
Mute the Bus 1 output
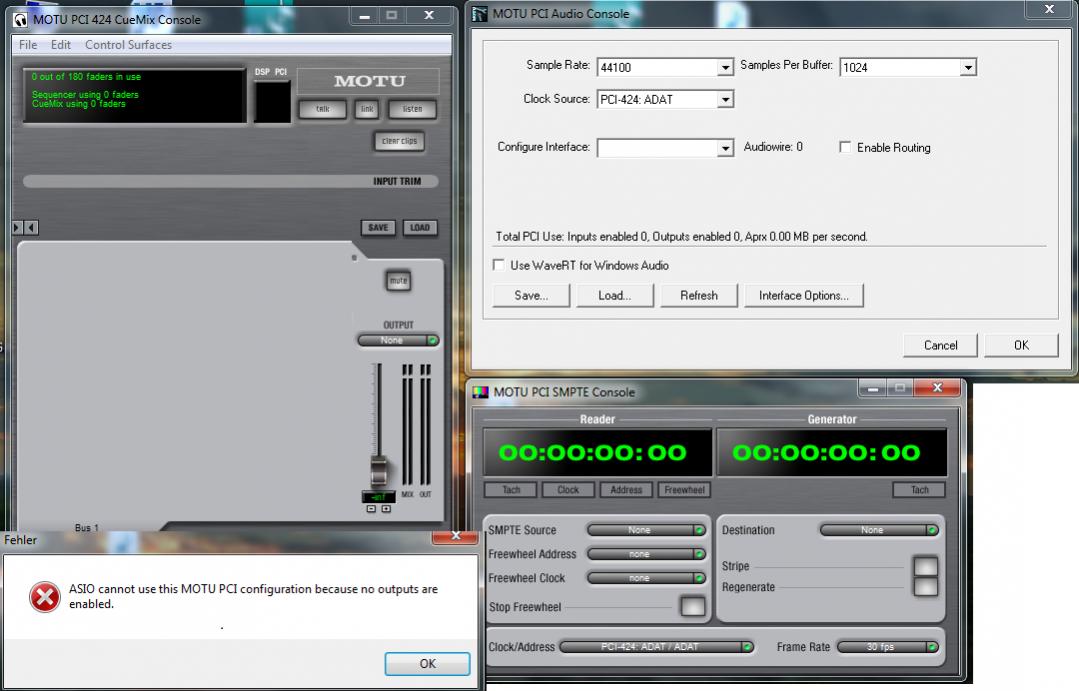[398, 281]
